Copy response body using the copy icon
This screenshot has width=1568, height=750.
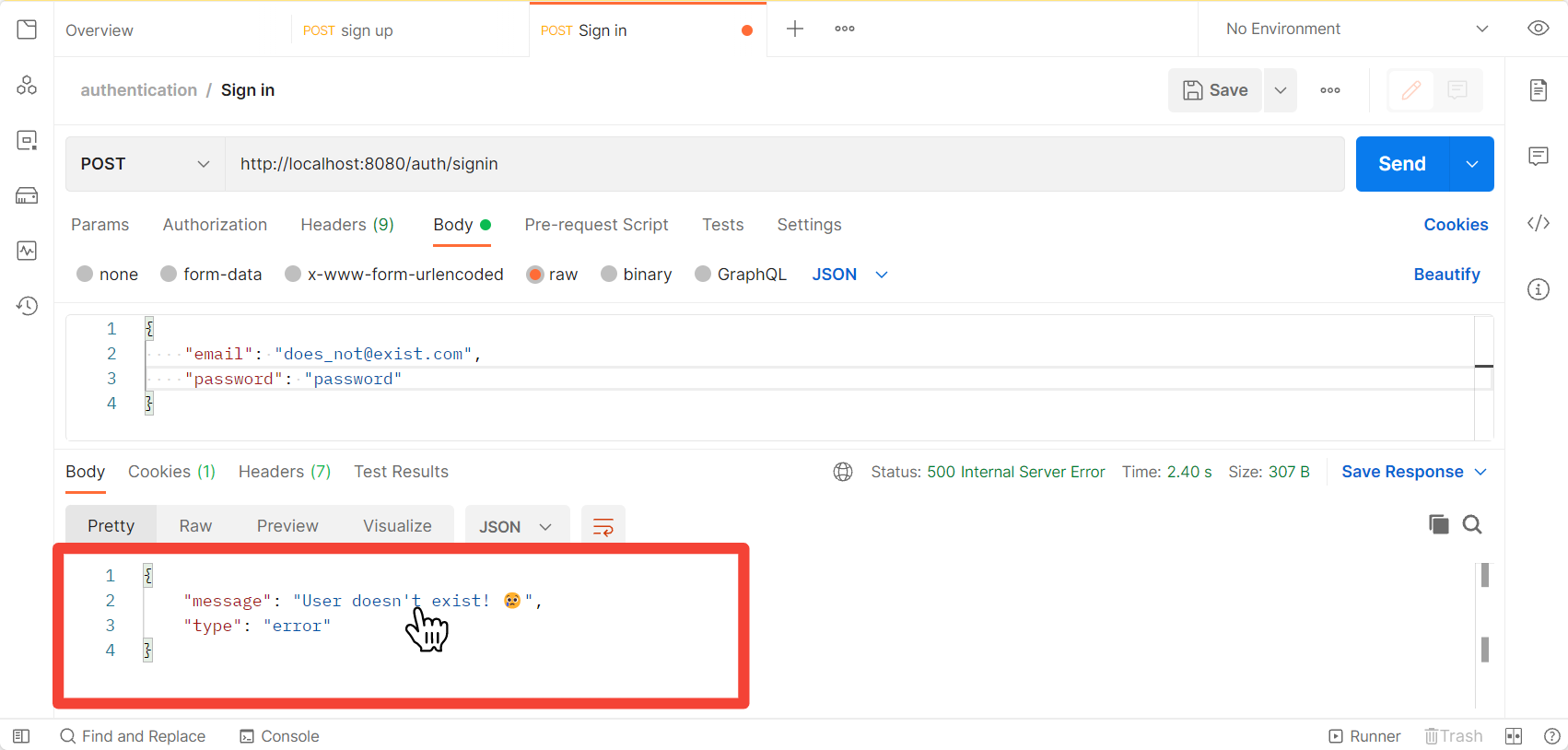point(1438,524)
